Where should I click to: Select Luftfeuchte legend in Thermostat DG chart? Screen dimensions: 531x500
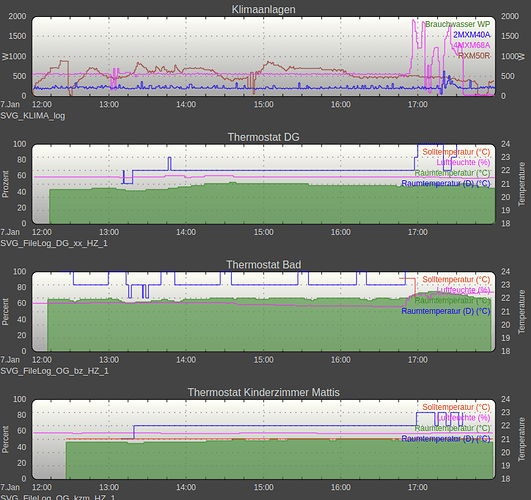(463, 163)
